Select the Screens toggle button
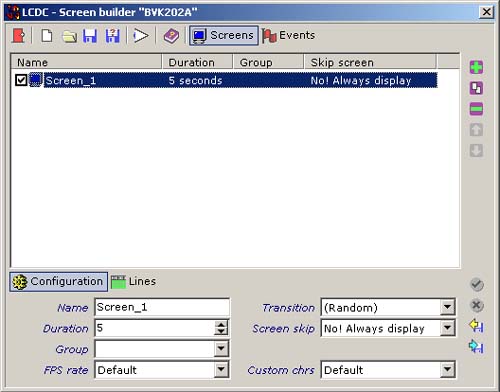This screenshot has height=392, width=500. [x=224, y=35]
